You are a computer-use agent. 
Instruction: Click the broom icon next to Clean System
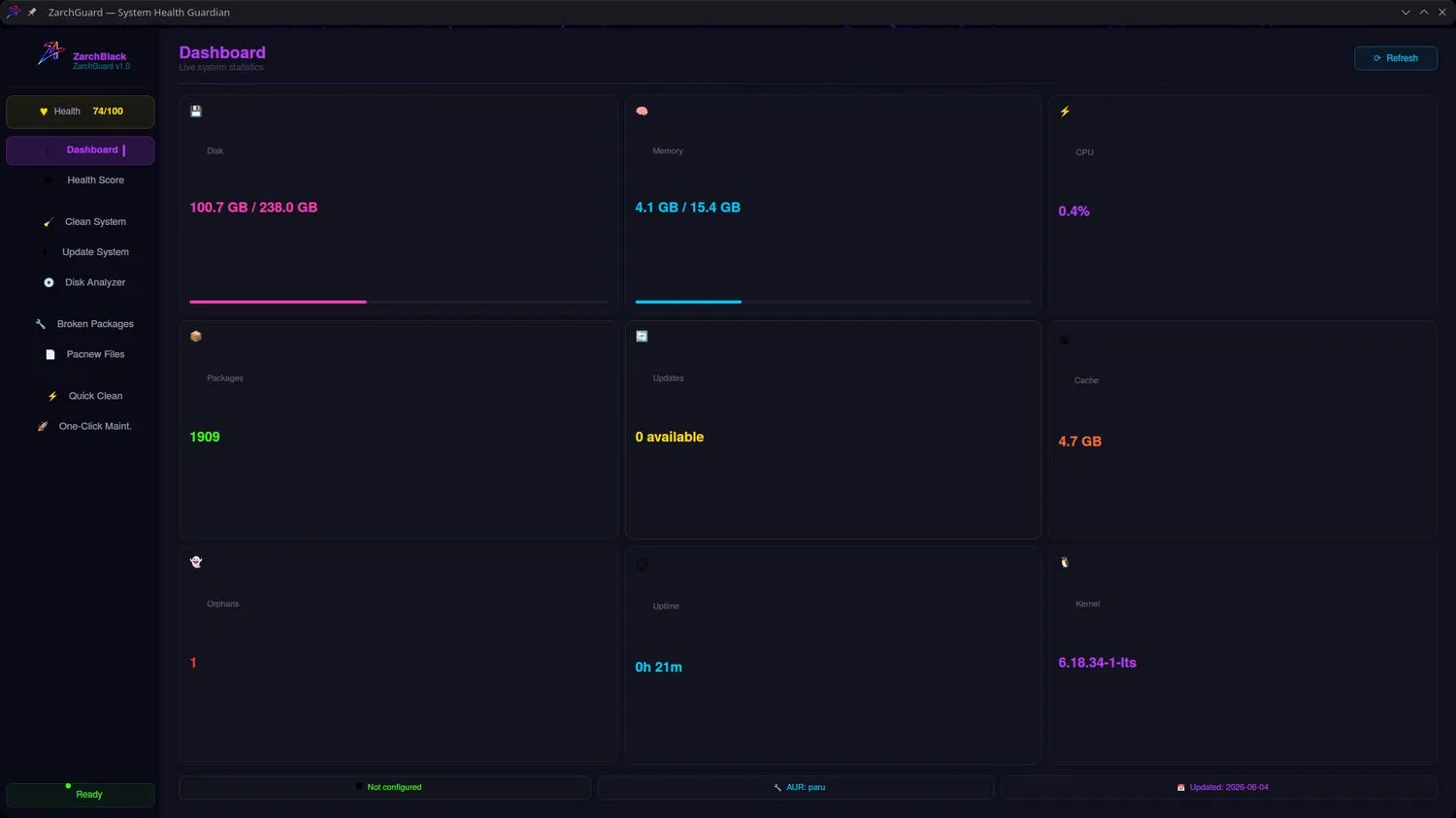49,222
